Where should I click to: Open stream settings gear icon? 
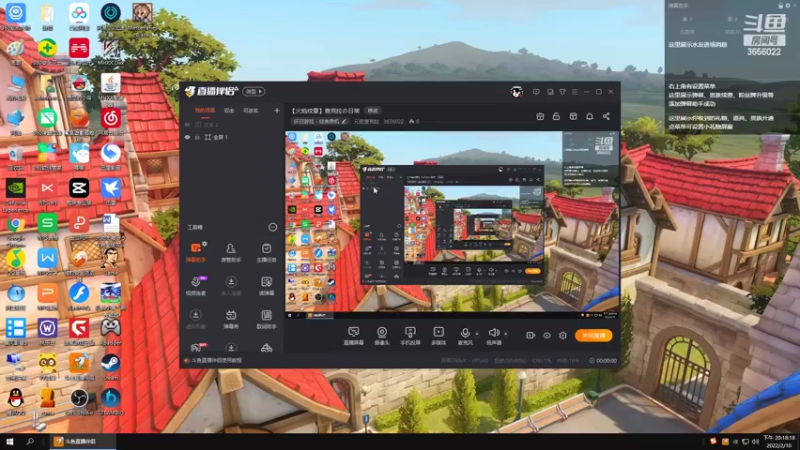click(563, 335)
